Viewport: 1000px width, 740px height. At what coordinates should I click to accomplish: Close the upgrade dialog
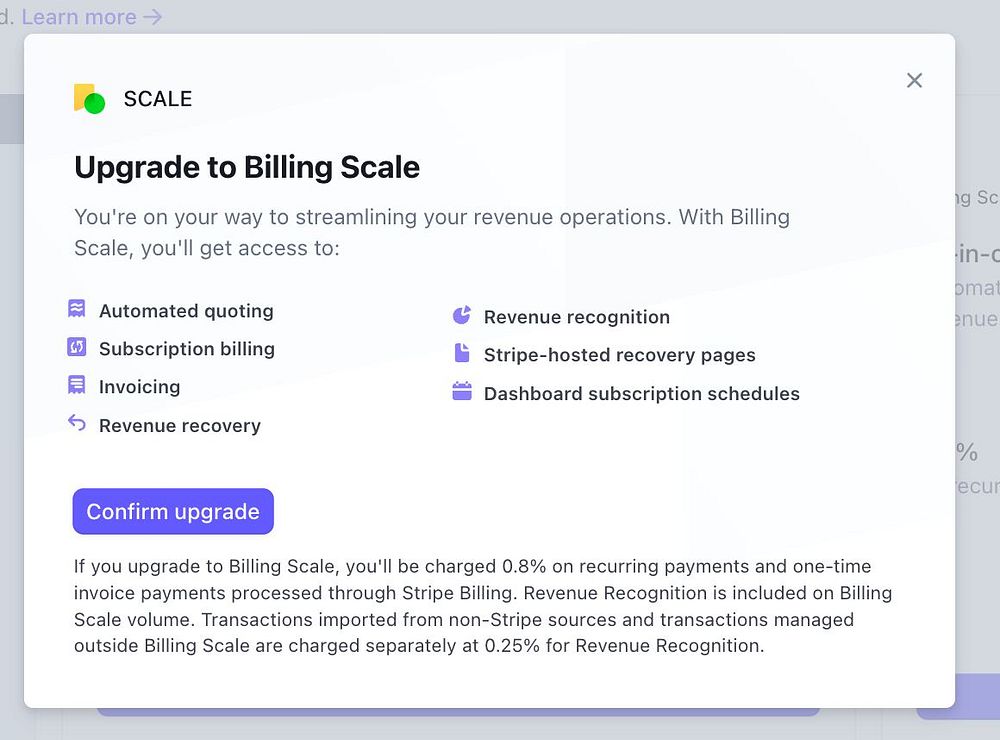pyautogui.click(x=914, y=80)
